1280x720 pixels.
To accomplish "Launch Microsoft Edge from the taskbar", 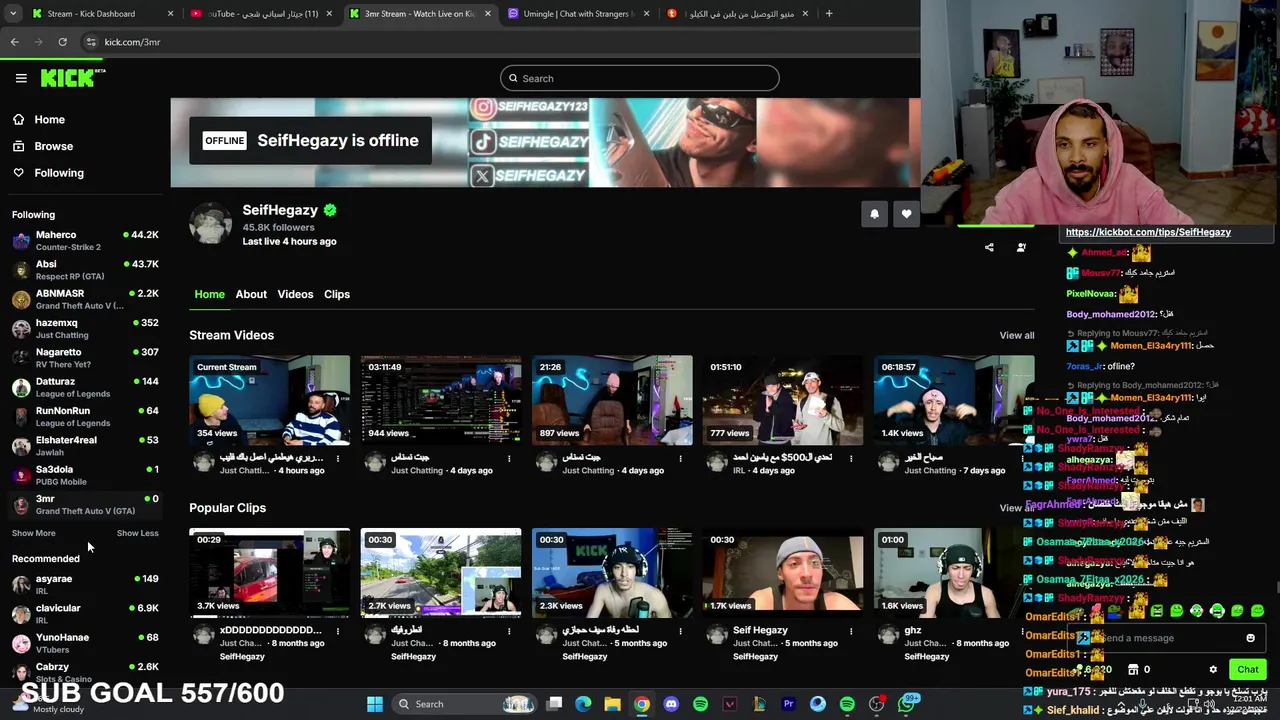I will (584, 704).
